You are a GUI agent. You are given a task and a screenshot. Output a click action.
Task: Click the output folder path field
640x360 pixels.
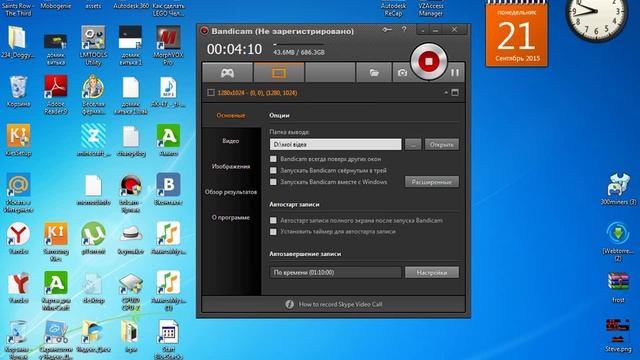click(336, 144)
